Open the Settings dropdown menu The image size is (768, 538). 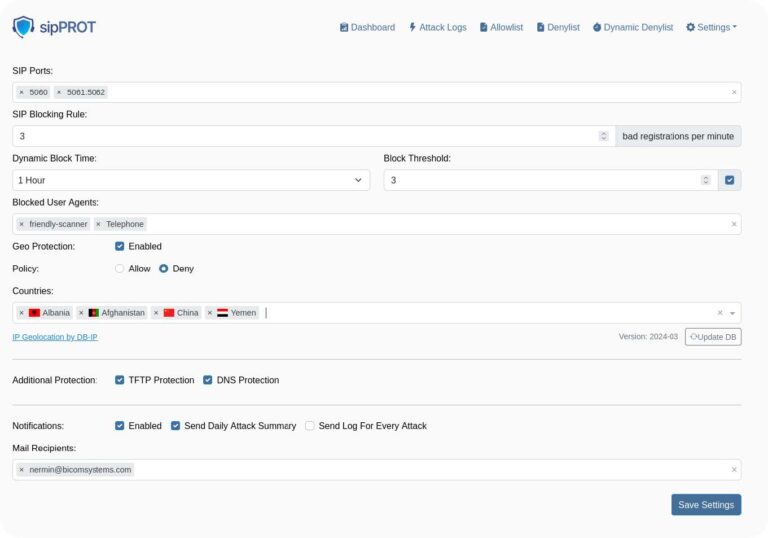click(x=711, y=27)
